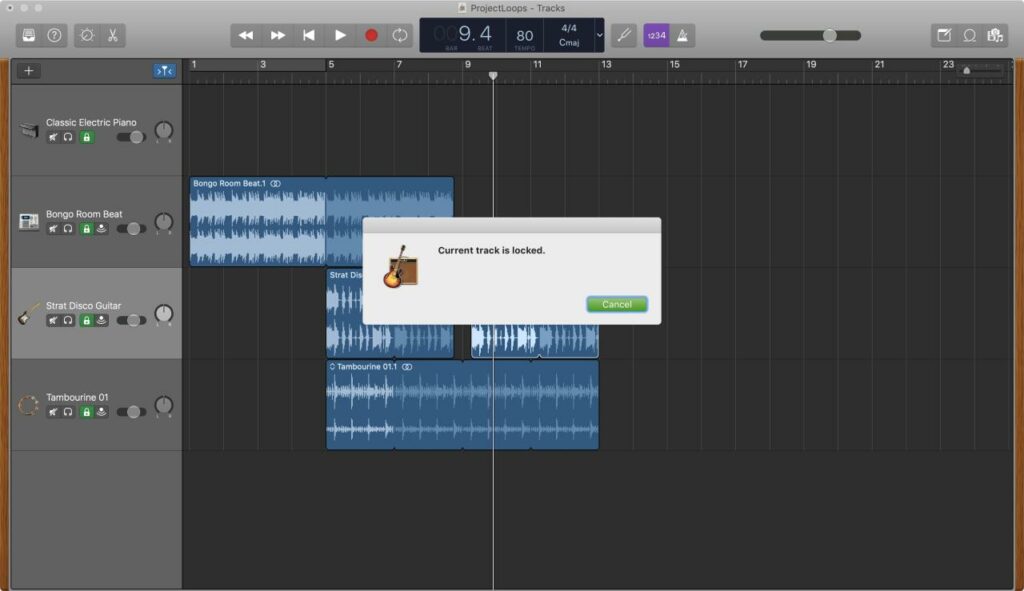This screenshot has width=1024, height=591.
Task: Toggle the Cycle loop mode
Action: click(400, 35)
